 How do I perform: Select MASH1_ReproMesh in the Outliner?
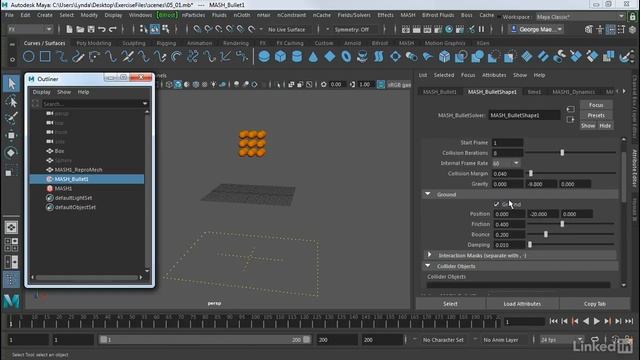pyautogui.click(x=78, y=170)
